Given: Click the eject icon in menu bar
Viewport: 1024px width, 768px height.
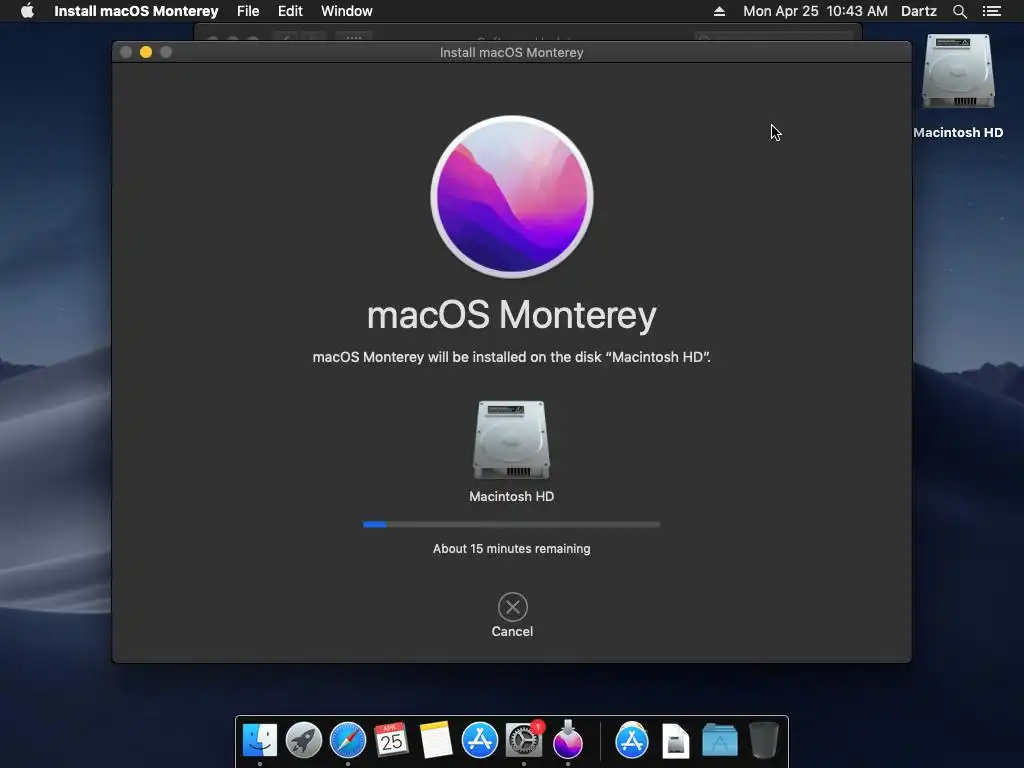Looking at the screenshot, I should pos(719,11).
